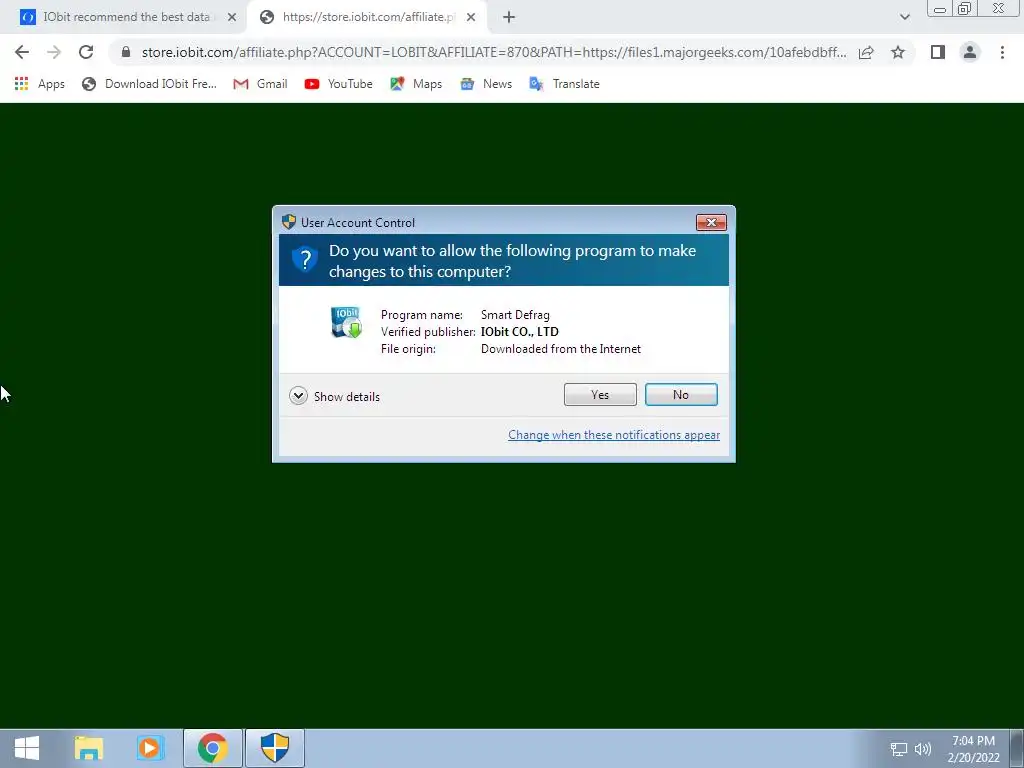Screen dimensions: 1024x768
Task: Close the User Account Control dialog
Action: click(x=711, y=223)
